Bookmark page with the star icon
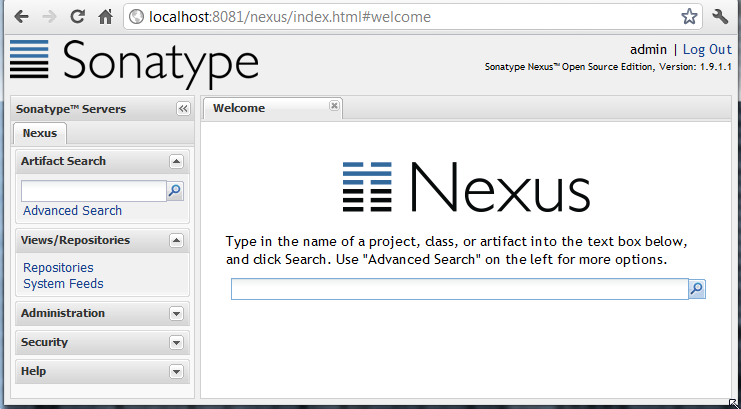Image resolution: width=741 pixels, height=409 pixels. (x=689, y=17)
